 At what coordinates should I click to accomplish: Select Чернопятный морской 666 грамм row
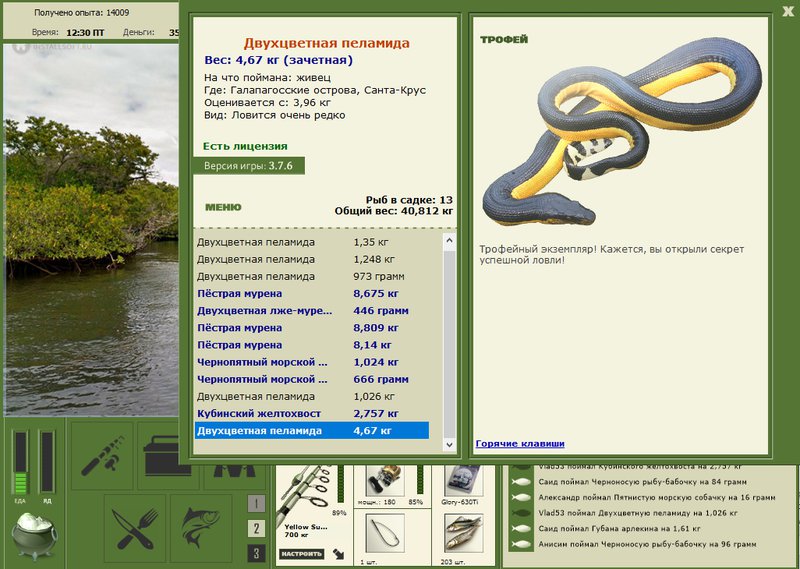[311, 379]
